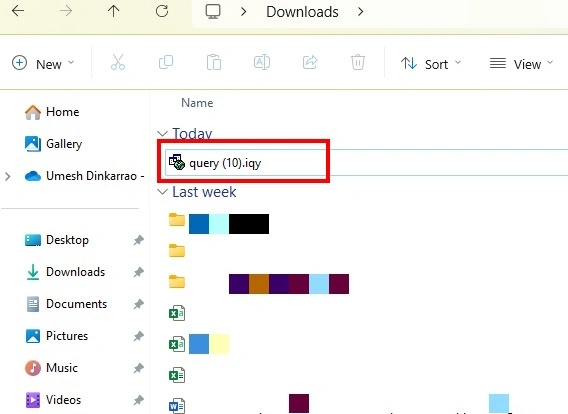Open Music quick access folder
The width and height of the screenshot is (568, 414).
pyautogui.click(x=51, y=368)
